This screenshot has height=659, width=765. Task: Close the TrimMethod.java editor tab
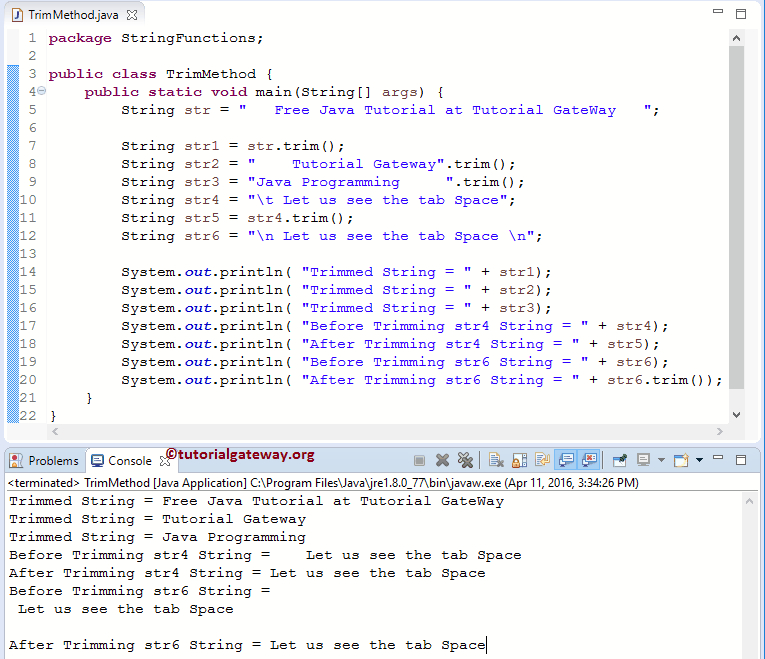(132, 13)
